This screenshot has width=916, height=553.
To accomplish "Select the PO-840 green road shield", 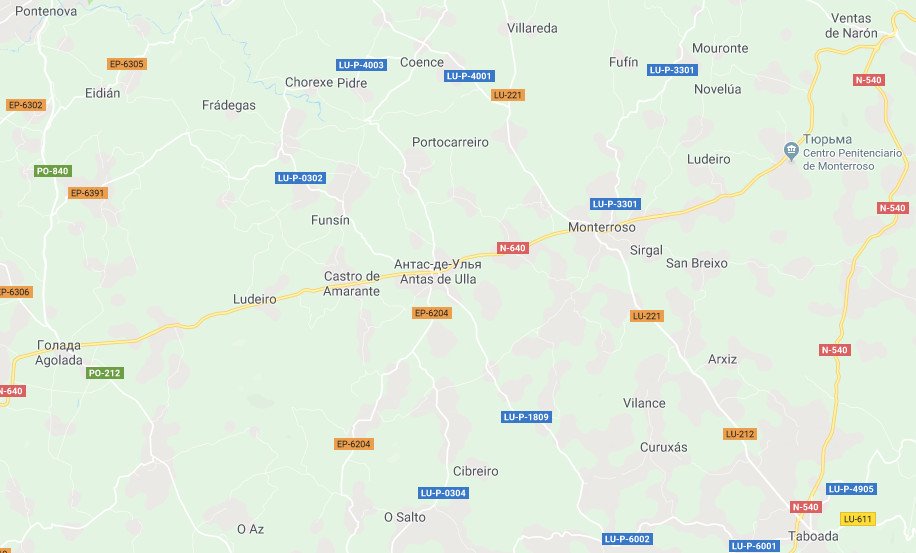I will point(53,171).
